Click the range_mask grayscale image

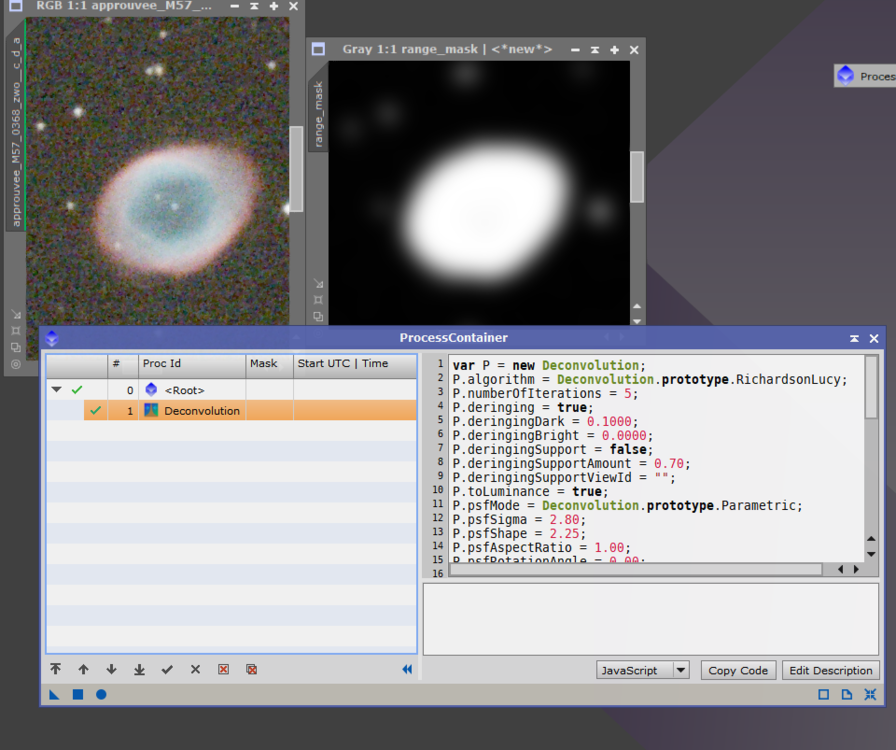(479, 193)
